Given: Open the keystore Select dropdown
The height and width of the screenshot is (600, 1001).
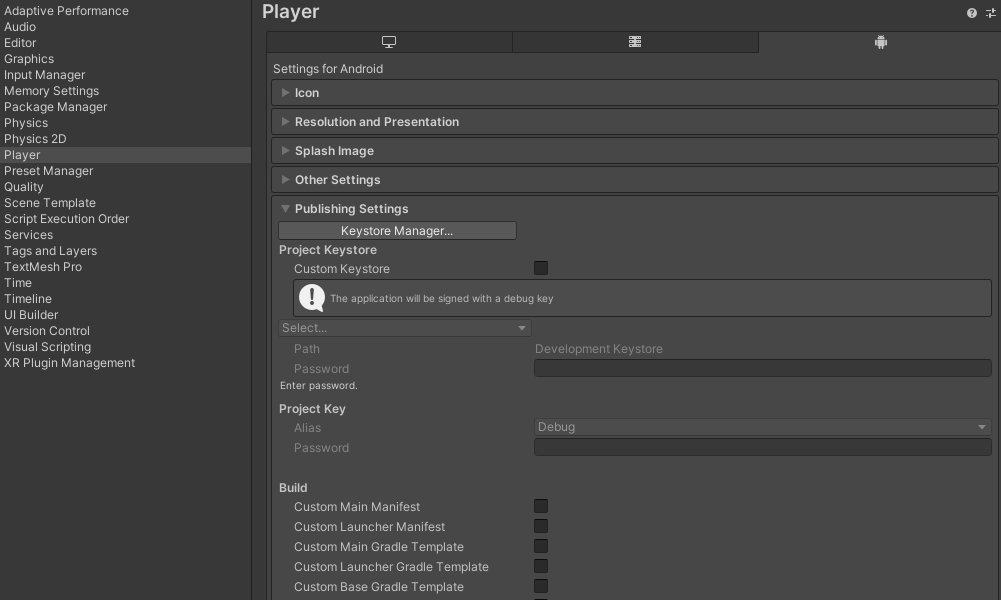Looking at the screenshot, I should [x=404, y=328].
